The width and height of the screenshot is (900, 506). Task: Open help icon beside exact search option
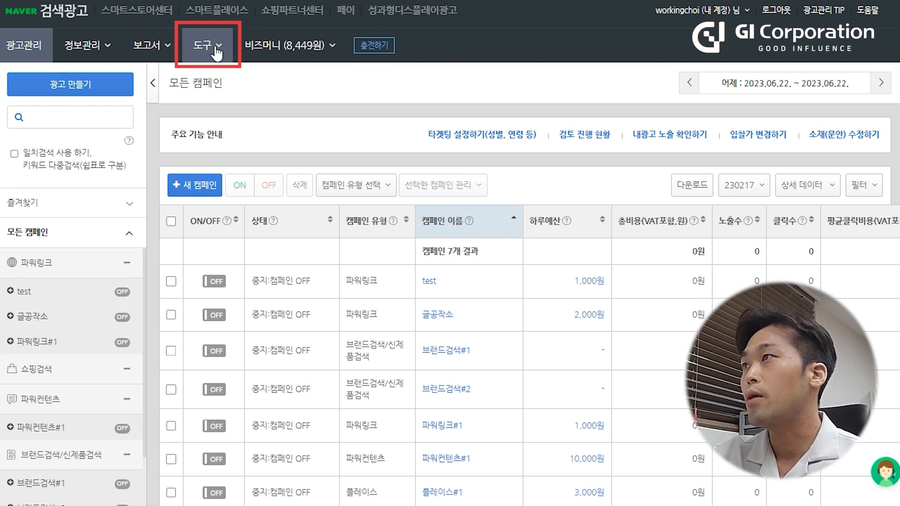point(129,140)
